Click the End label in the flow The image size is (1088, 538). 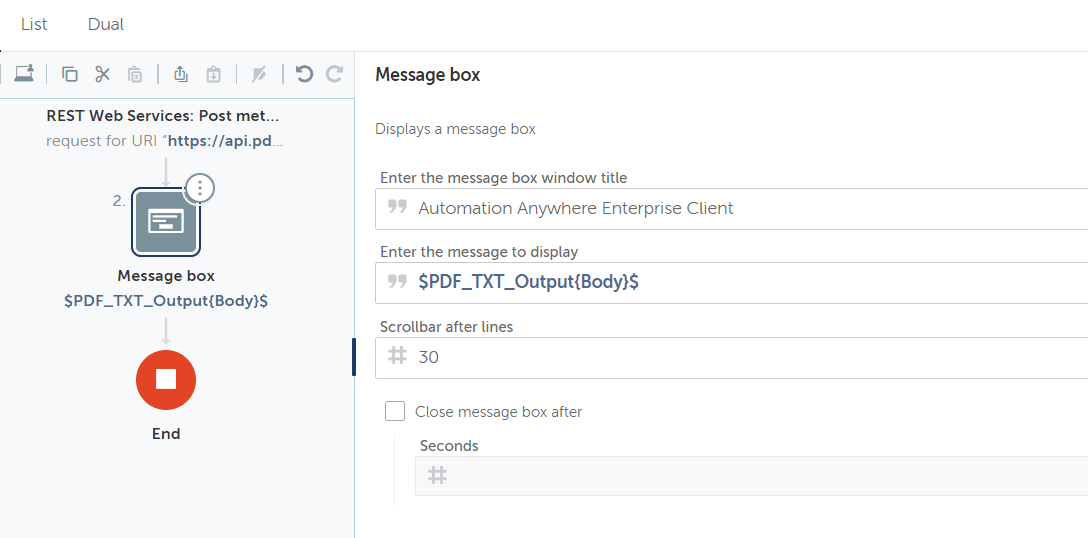[166, 434]
